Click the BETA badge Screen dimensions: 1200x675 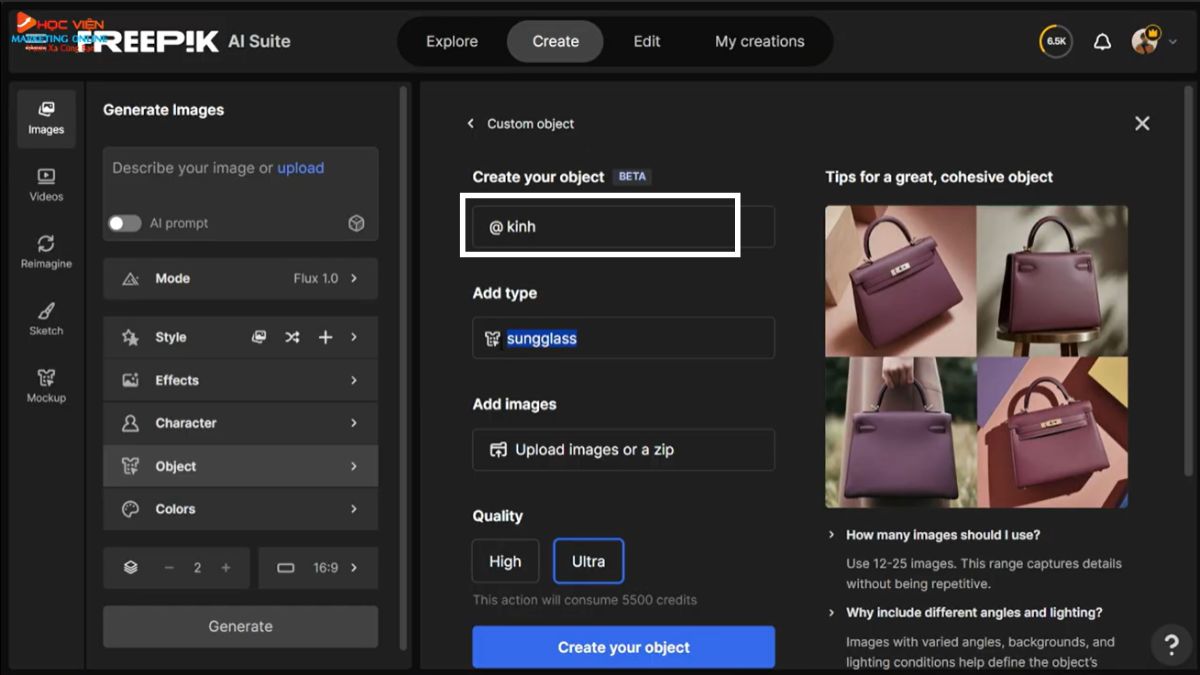point(632,177)
